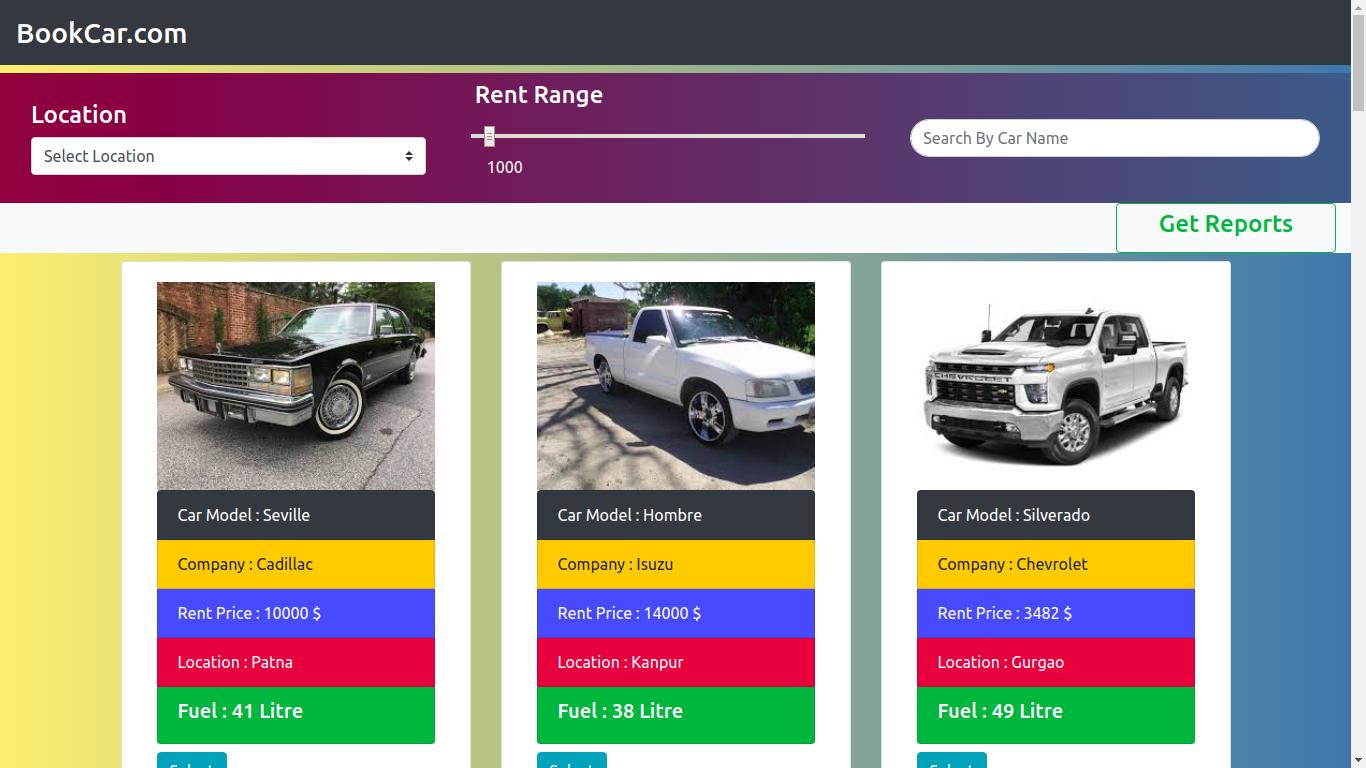Click the Location : Gurgao row
The height and width of the screenshot is (768, 1366).
(1056, 662)
